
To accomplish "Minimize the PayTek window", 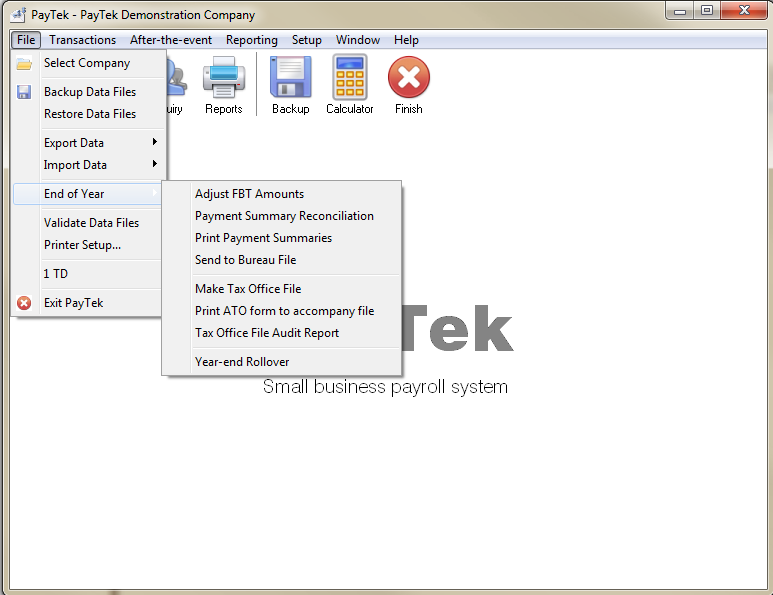I will click(x=680, y=11).
